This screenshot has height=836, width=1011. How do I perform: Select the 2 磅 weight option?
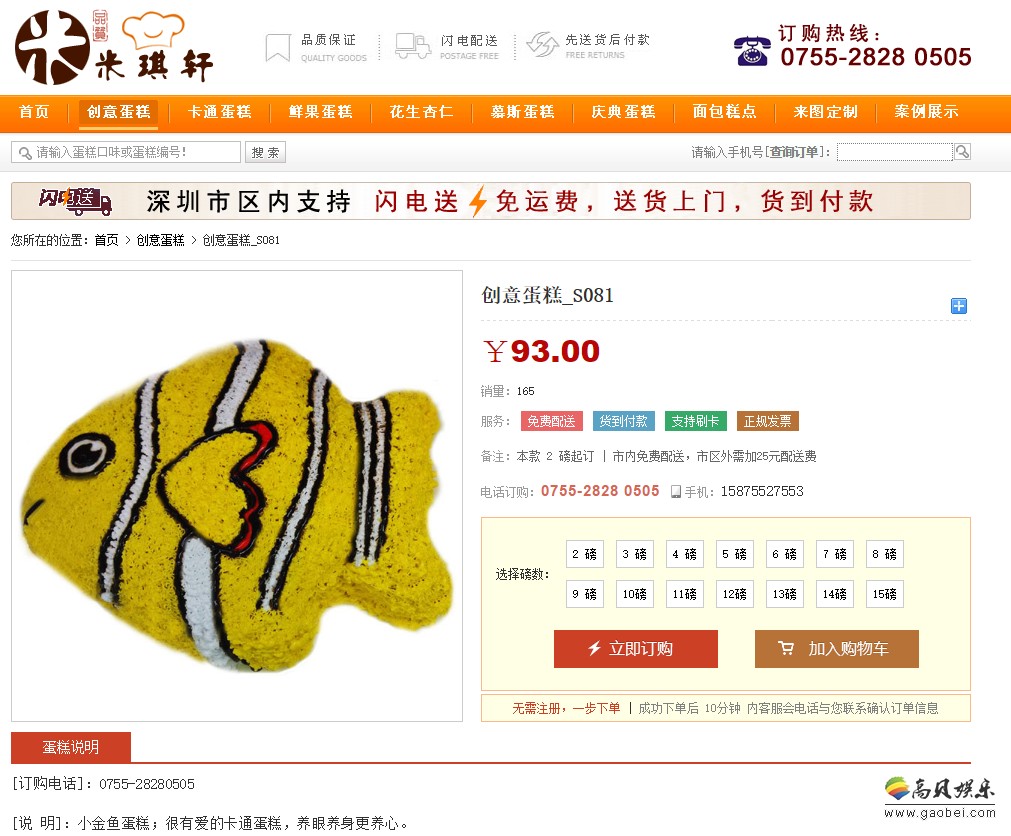click(x=584, y=554)
